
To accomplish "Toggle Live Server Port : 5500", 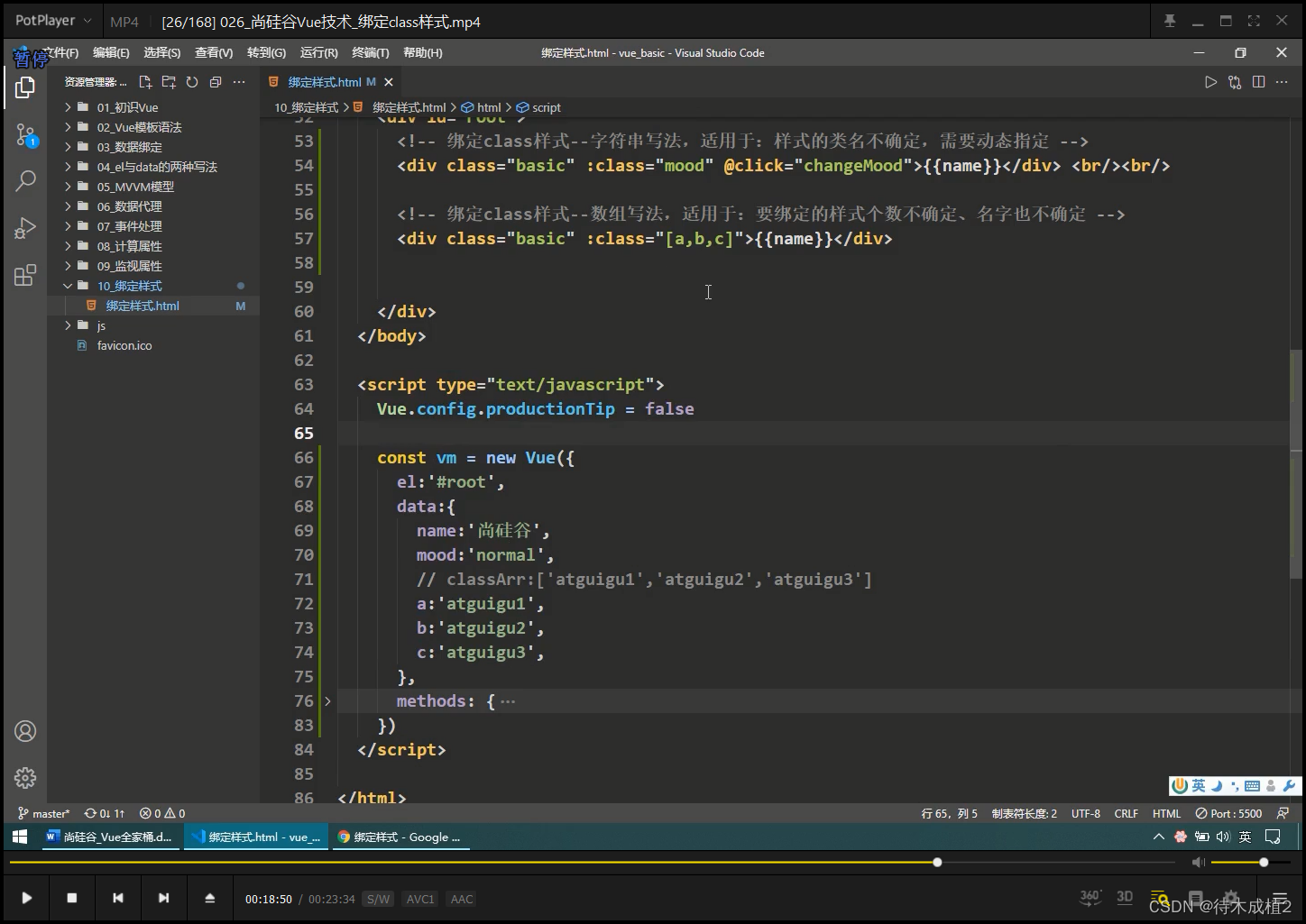I will click(x=1228, y=813).
